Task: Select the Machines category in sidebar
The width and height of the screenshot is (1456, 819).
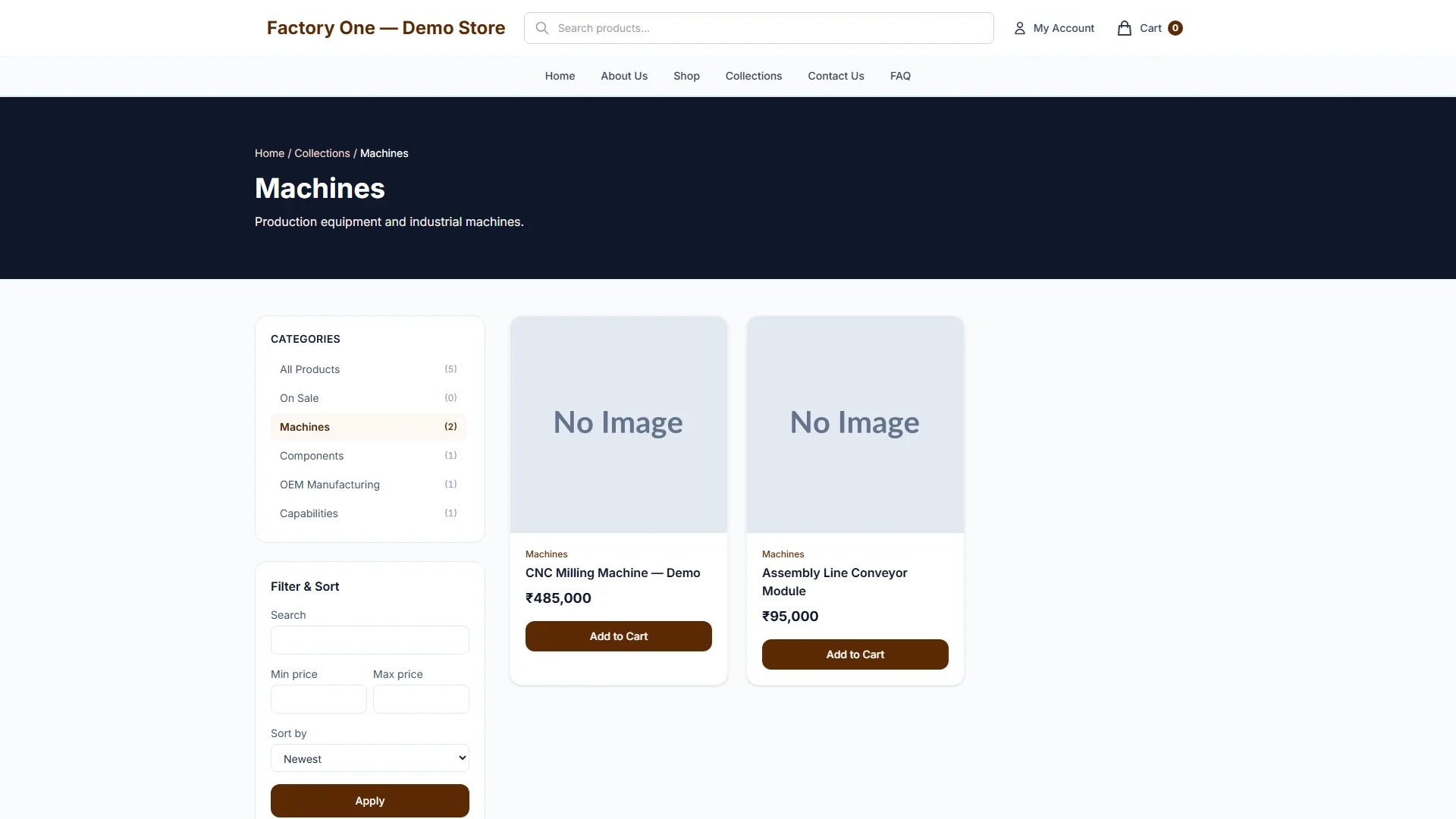Action: click(x=369, y=427)
